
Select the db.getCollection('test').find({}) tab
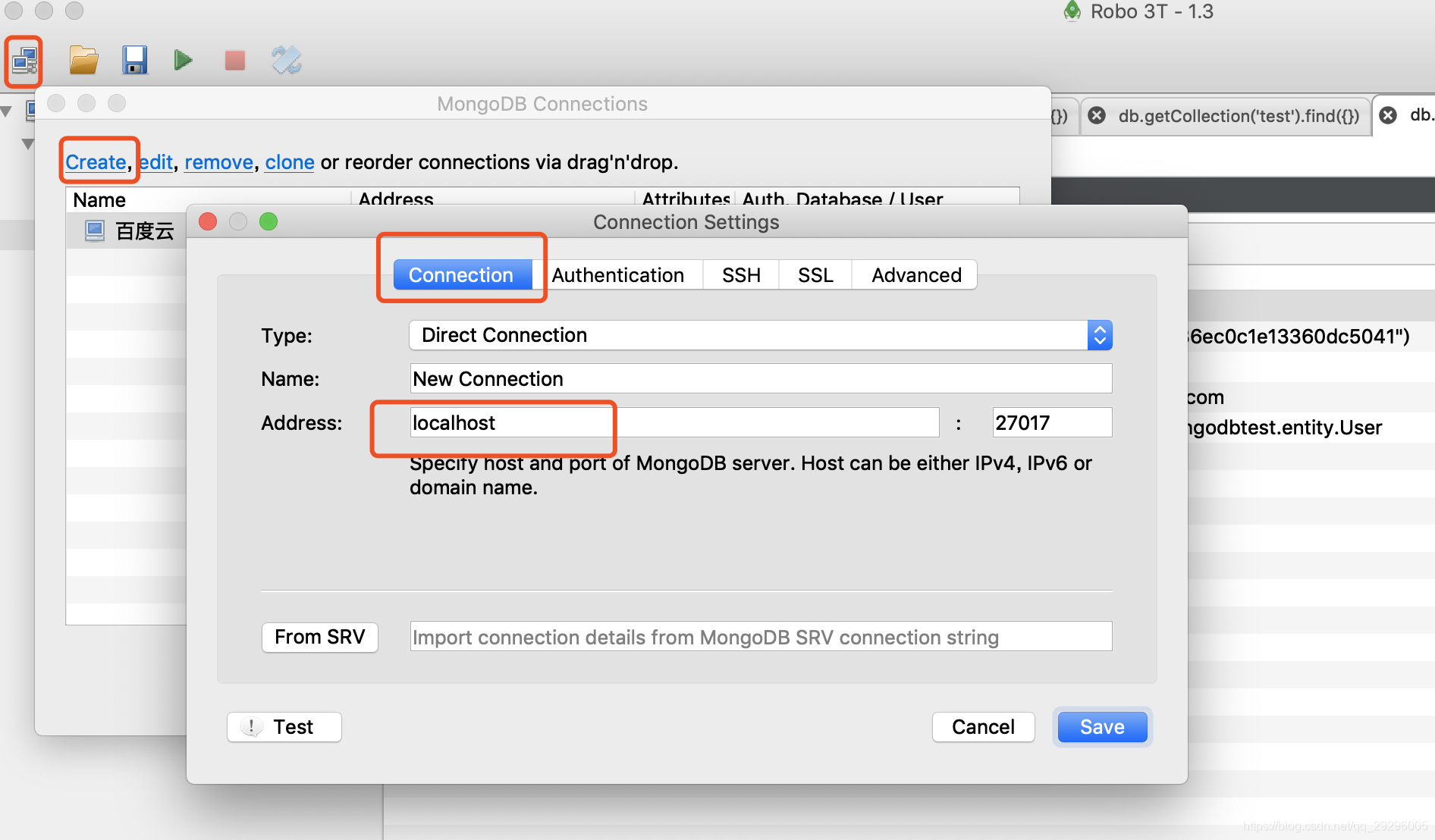click(1238, 116)
